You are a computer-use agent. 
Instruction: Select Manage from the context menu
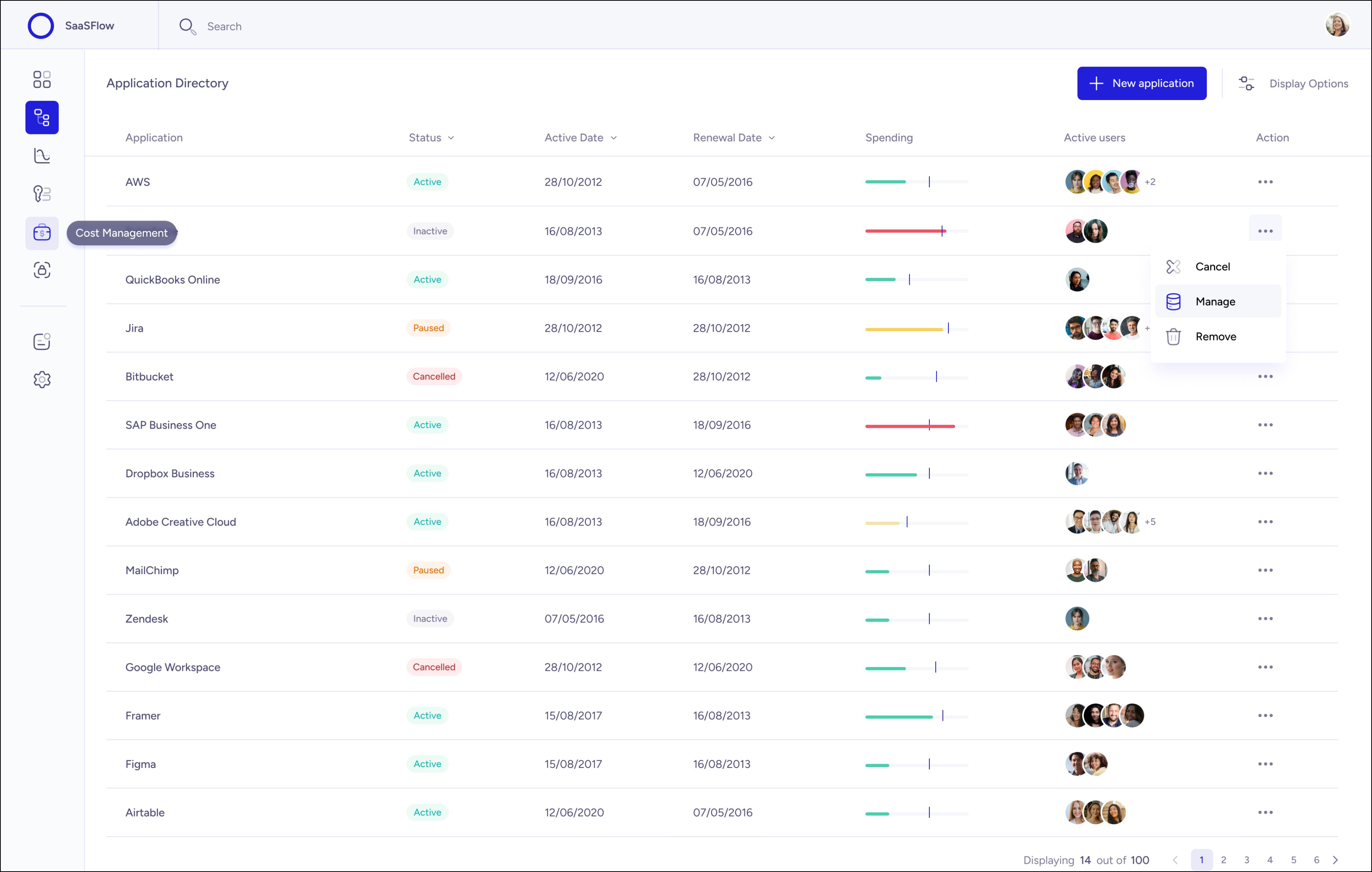coord(1215,302)
